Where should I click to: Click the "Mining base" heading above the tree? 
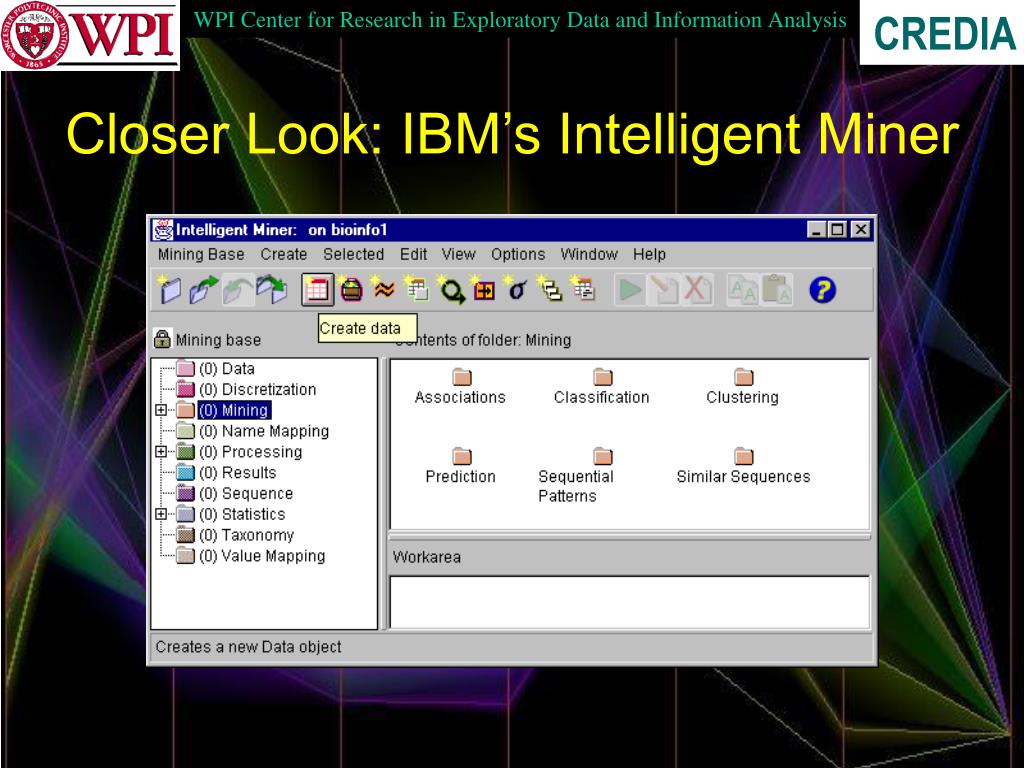point(218,340)
